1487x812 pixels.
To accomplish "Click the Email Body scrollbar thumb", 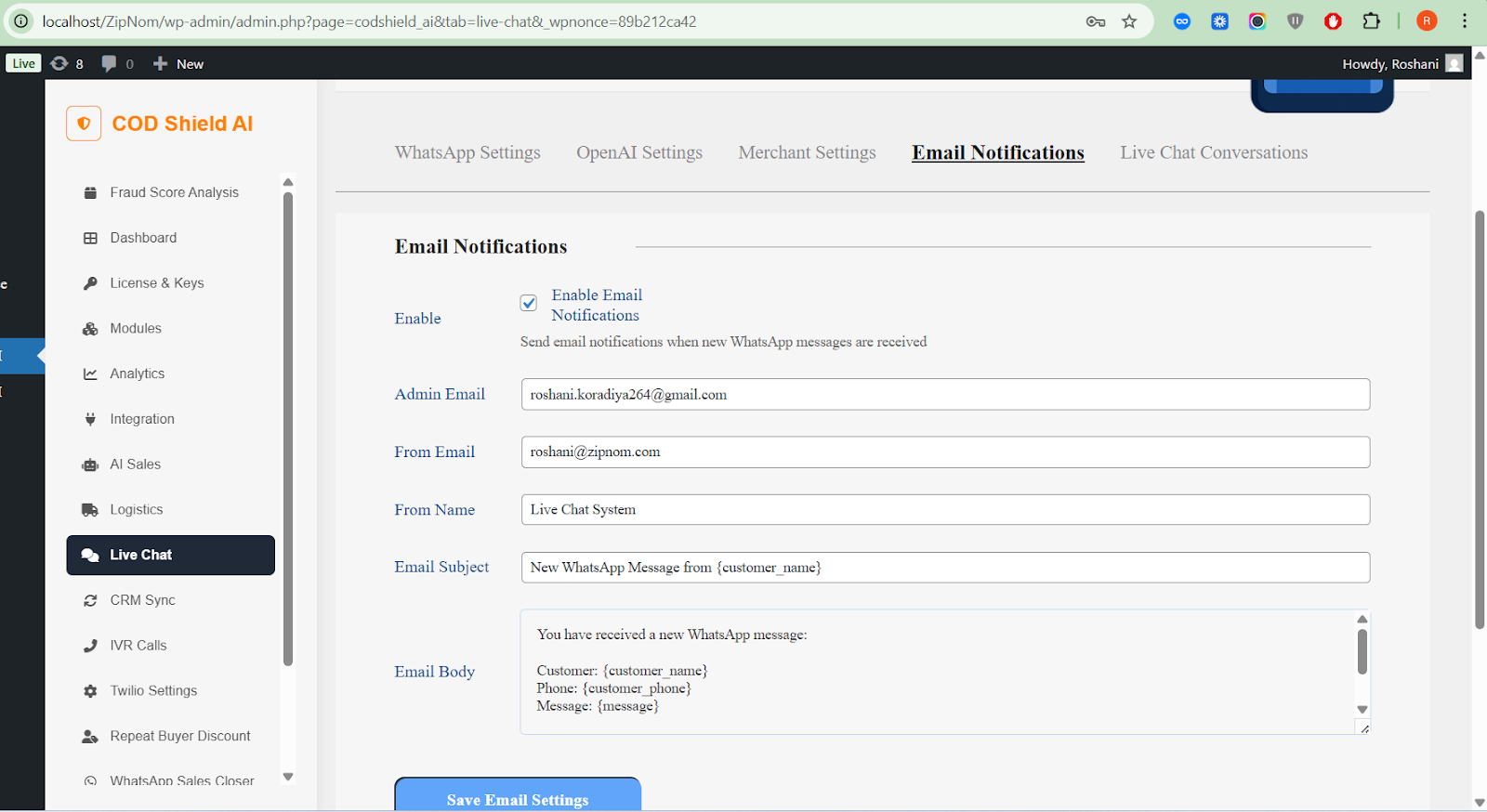I will point(1362,651).
